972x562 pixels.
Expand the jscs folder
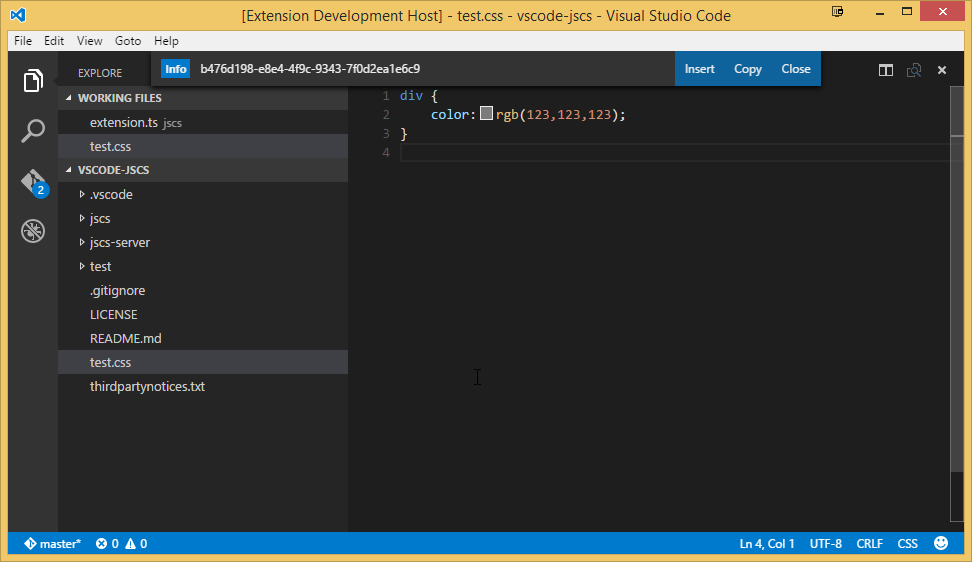click(x=82, y=218)
